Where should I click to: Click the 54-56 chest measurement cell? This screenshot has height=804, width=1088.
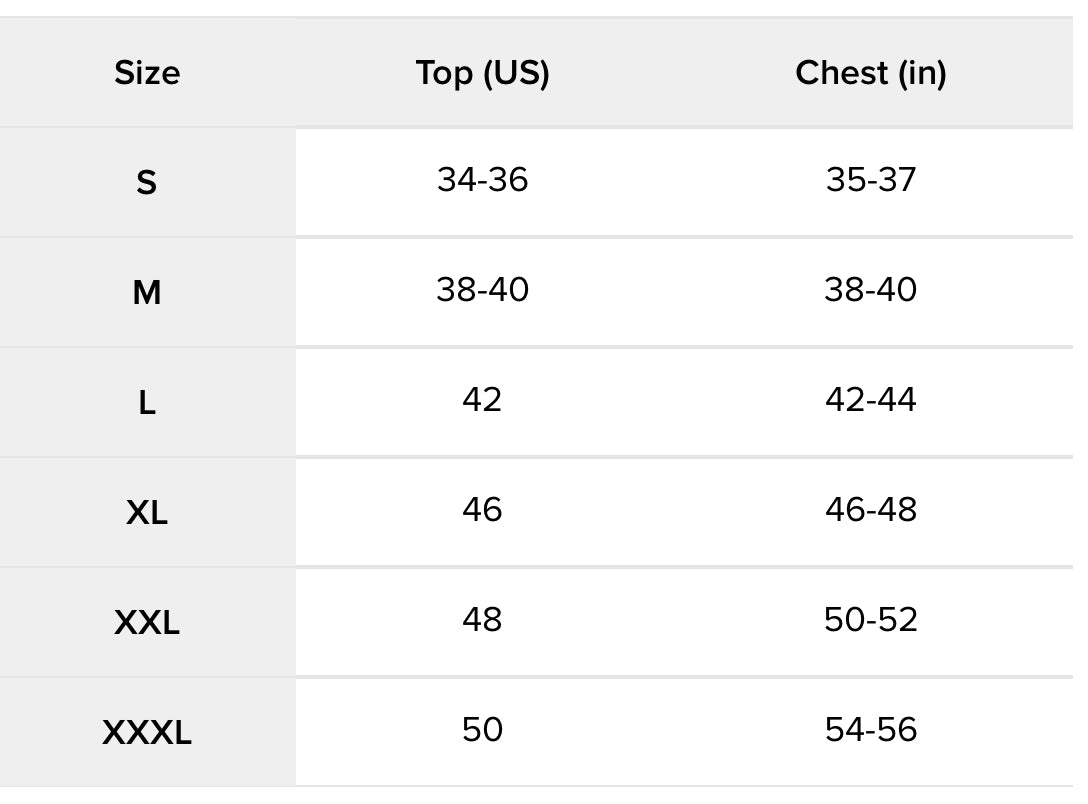coord(871,730)
